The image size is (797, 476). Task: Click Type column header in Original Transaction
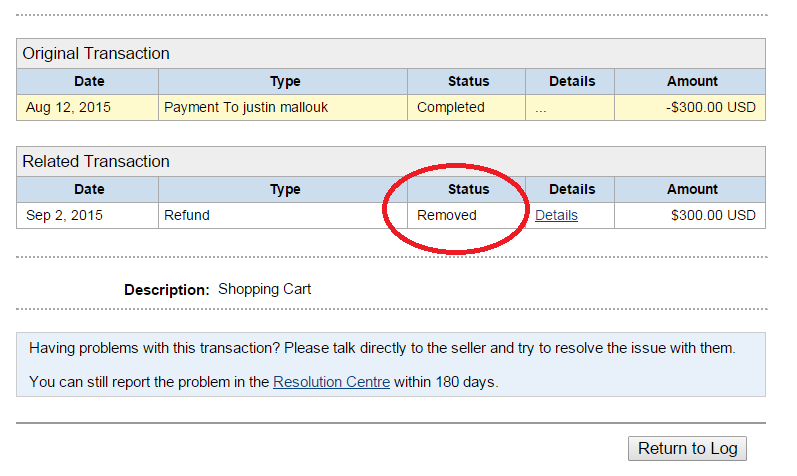(285, 81)
